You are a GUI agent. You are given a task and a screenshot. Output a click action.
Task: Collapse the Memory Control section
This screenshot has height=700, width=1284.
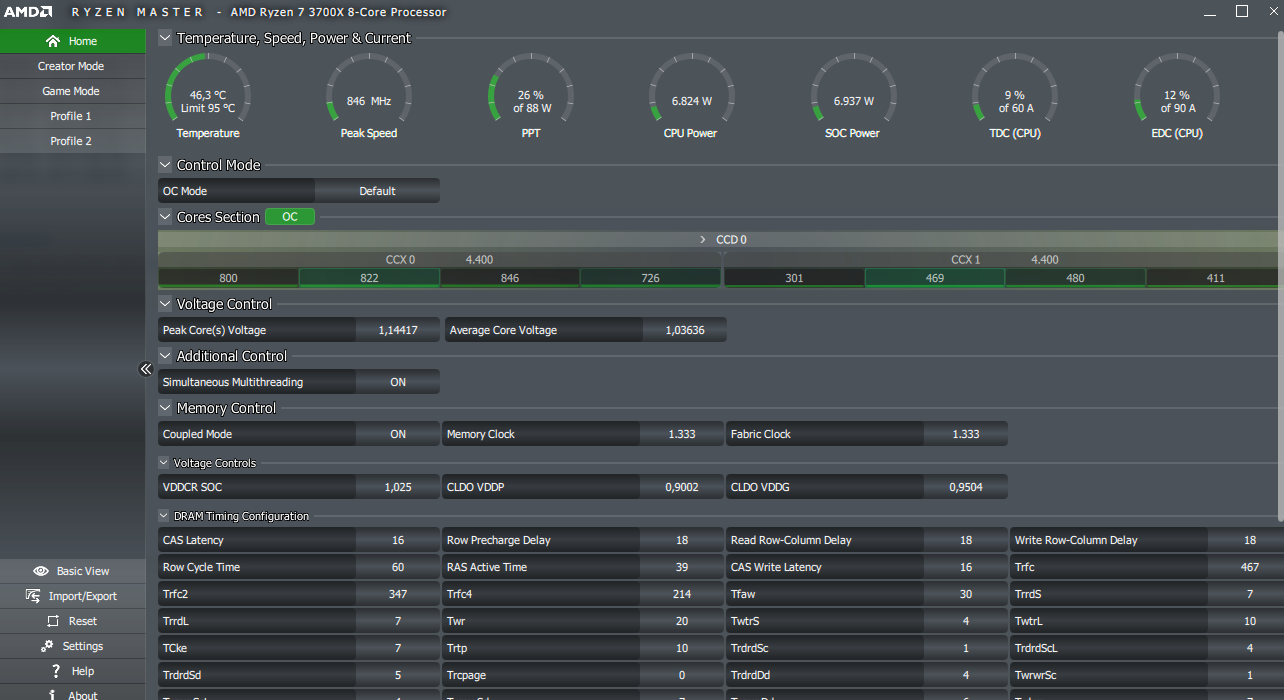165,408
